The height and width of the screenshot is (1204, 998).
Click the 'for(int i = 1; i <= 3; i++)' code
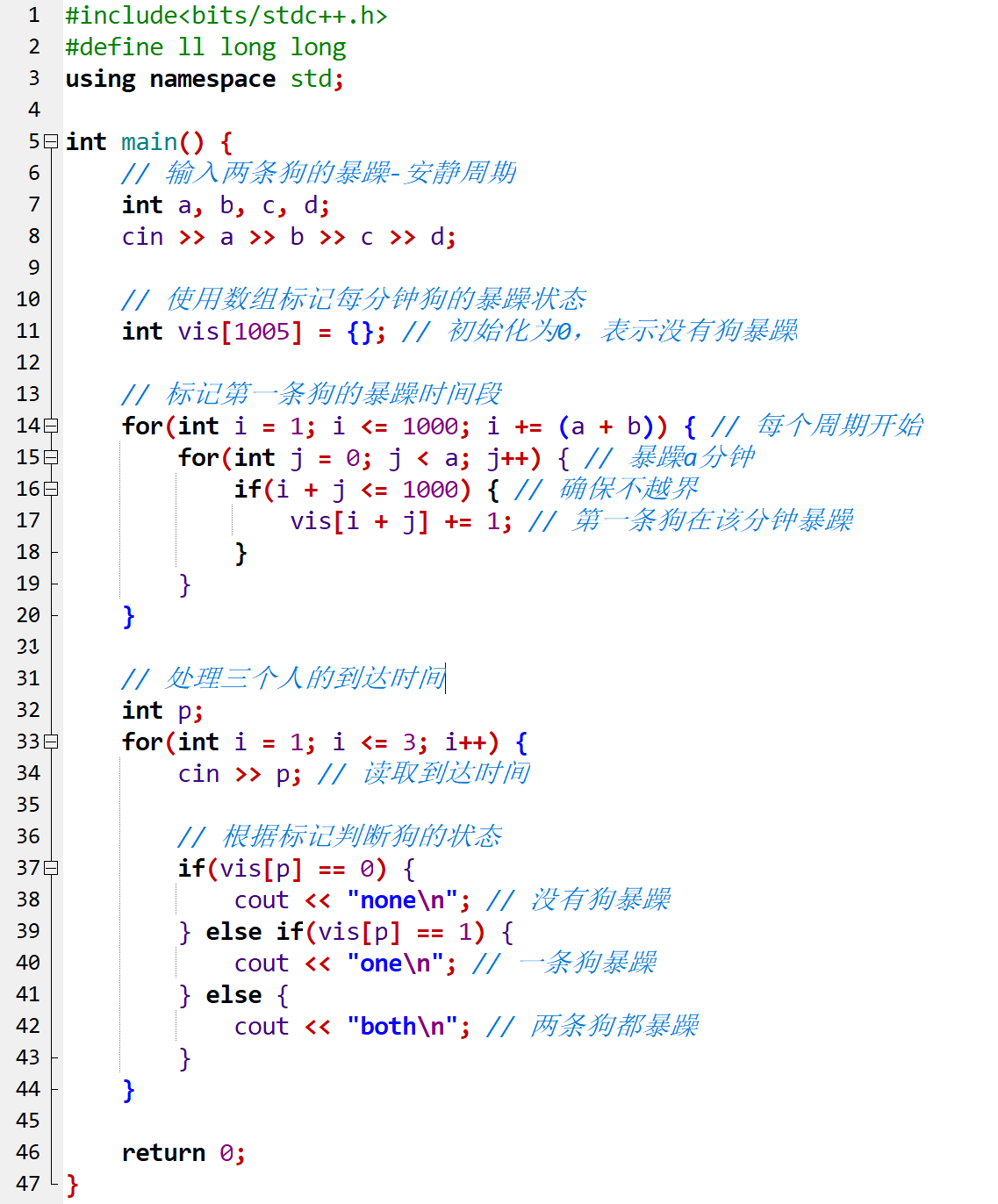point(312,742)
